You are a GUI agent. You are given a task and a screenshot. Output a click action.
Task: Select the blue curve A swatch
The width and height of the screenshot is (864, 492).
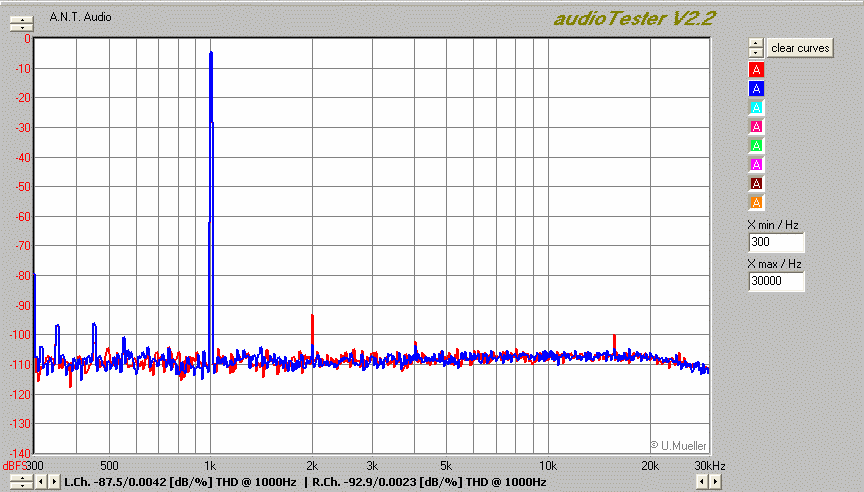(756, 88)
